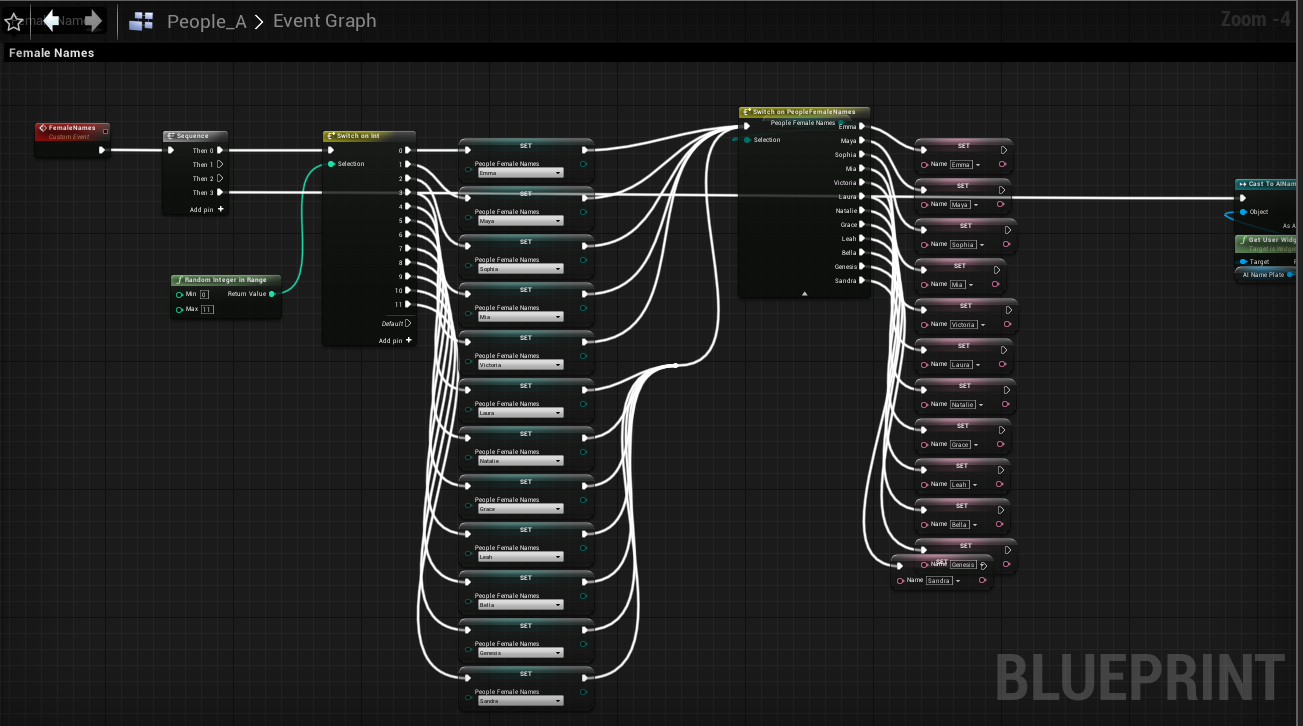The height and width of the screenshot is (726, 1303).
Task: Edit the Name field containing Mia
Action: (x=958, y=285)
